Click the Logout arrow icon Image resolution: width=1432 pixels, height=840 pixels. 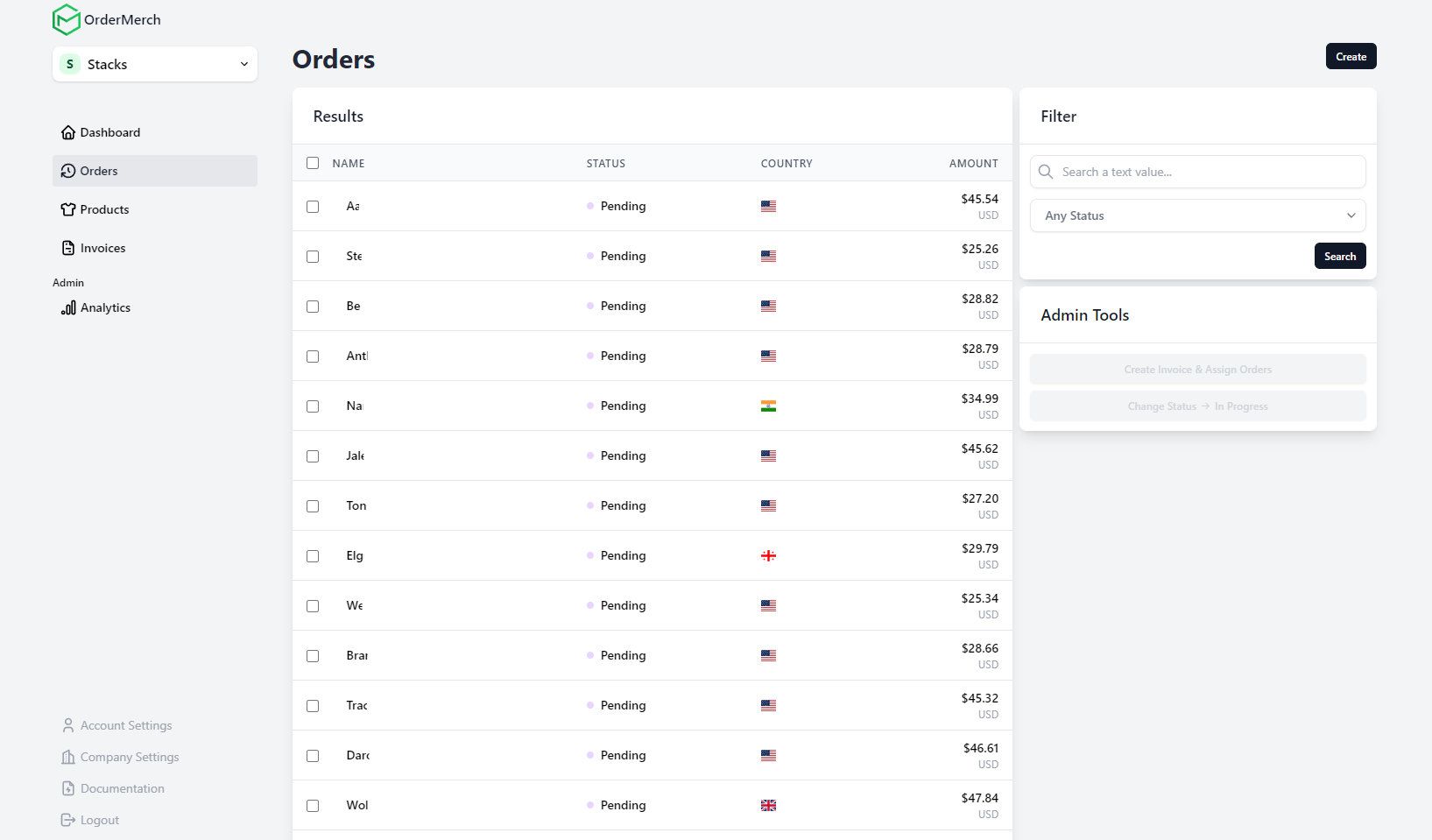click(68, 820)
